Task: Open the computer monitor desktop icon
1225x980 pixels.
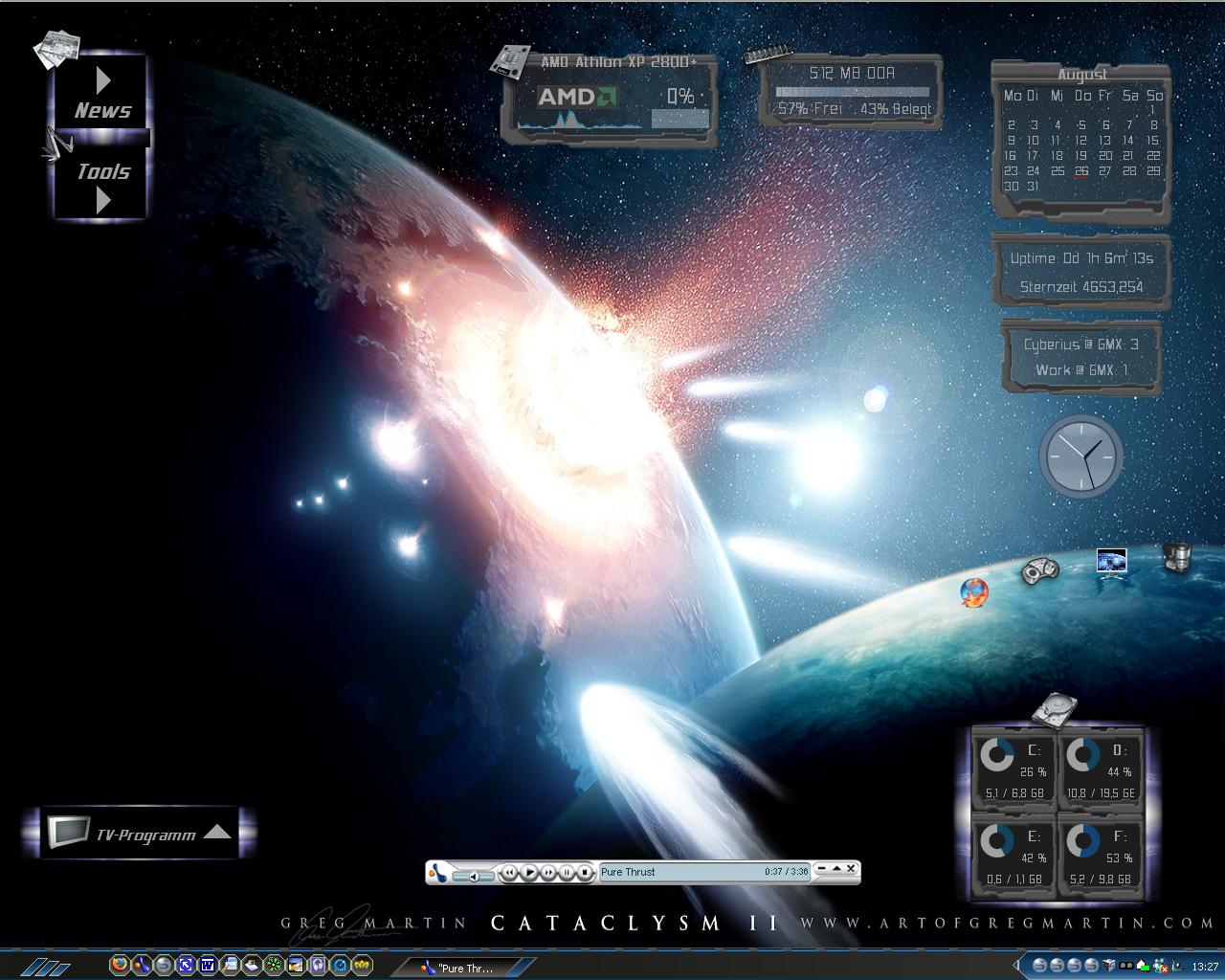Action: pyautogui.click(x=1111, y=563)
